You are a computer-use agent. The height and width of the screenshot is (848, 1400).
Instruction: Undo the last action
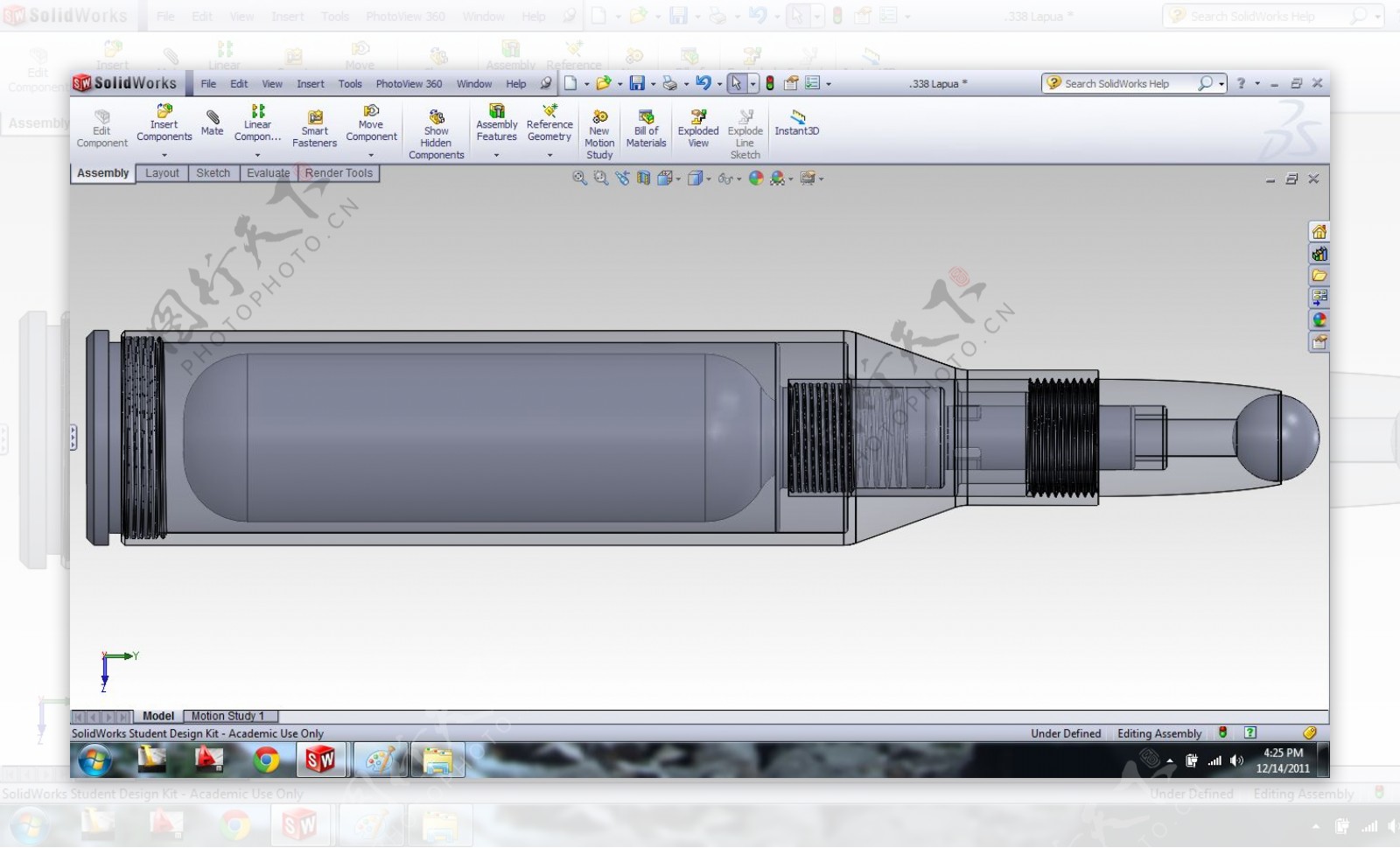point(703,83)
